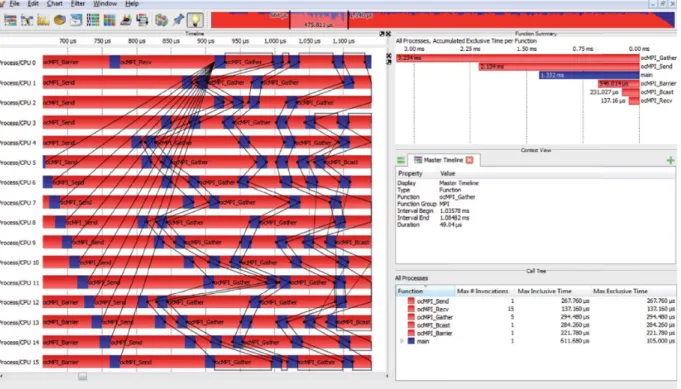Viewport: 681px width, 389px height.
Task: Click the blue main color swatch in Call Tree
Action: coord(411,341)
